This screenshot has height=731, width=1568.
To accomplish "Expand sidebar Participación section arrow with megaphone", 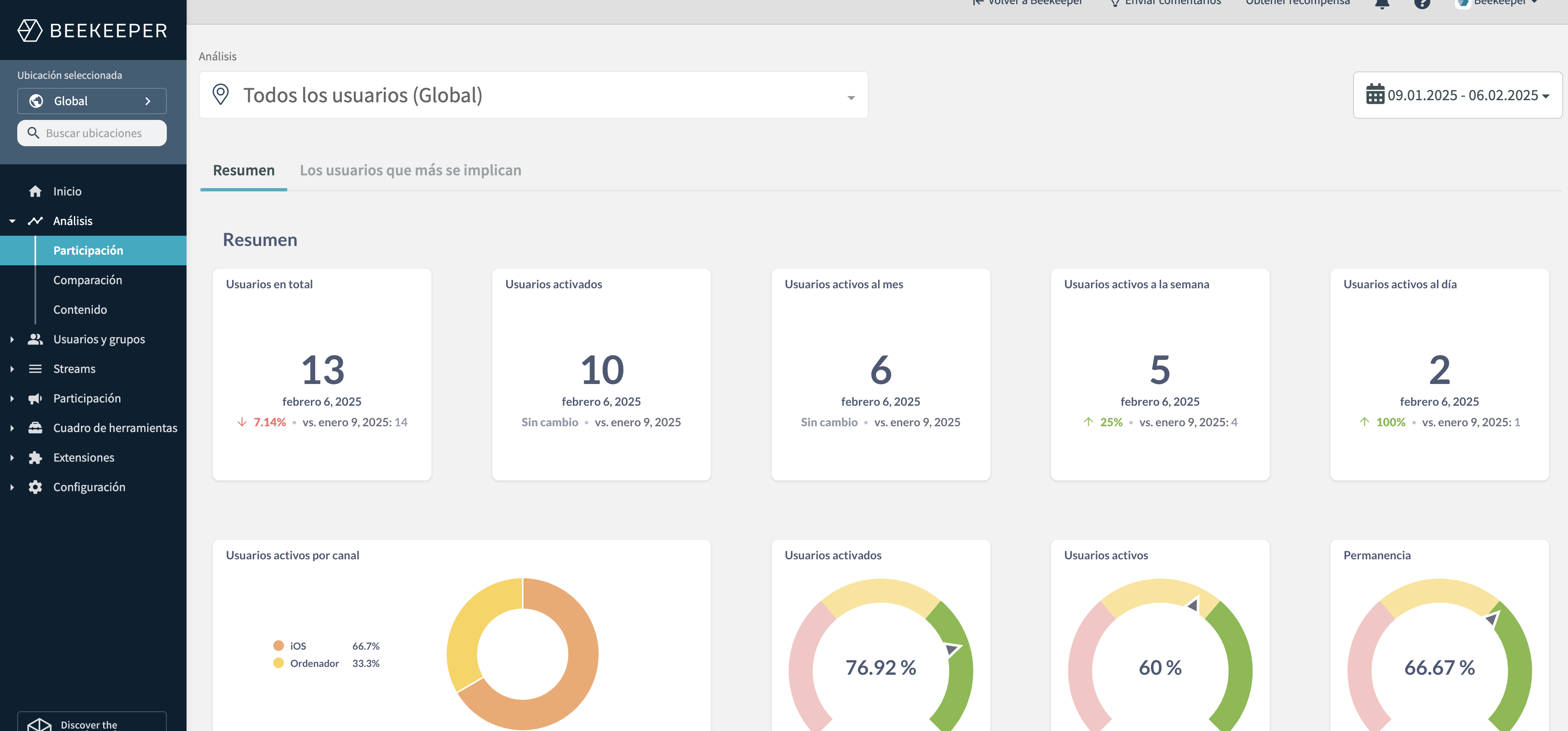I will [x=12, y=398].
